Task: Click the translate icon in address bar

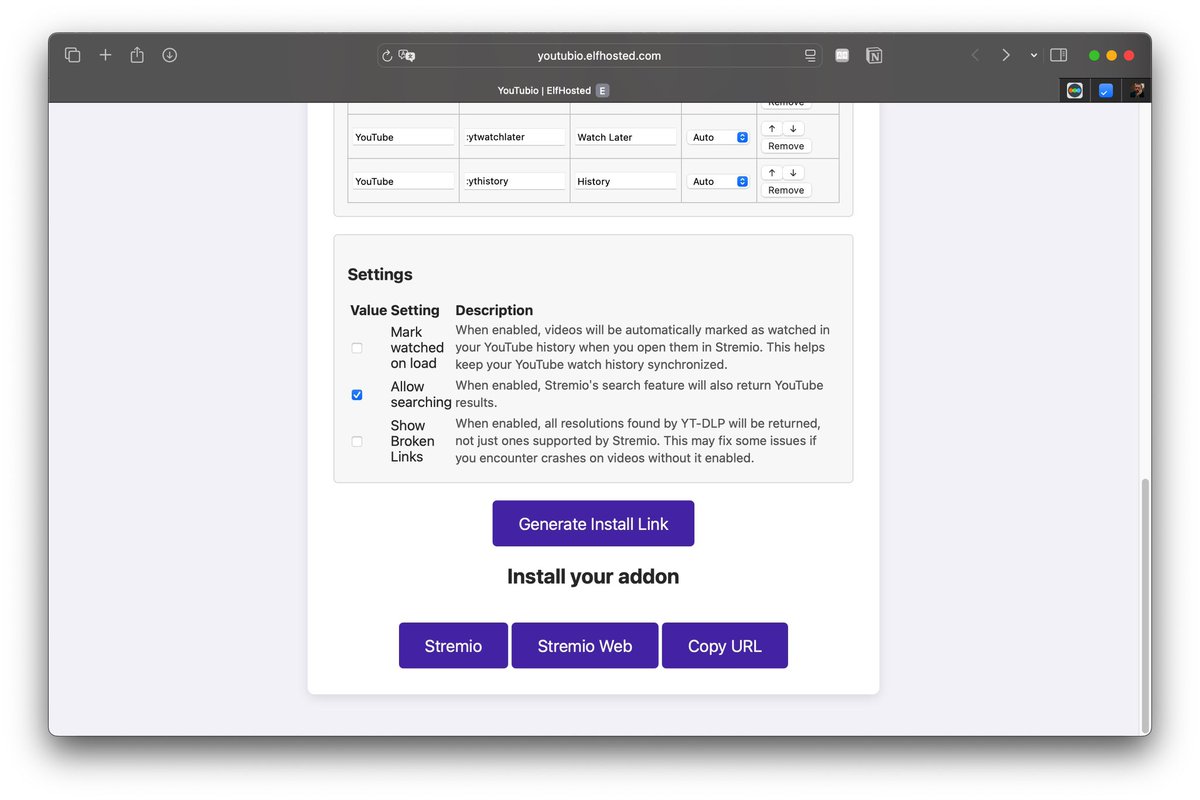Action: (406, 56)
